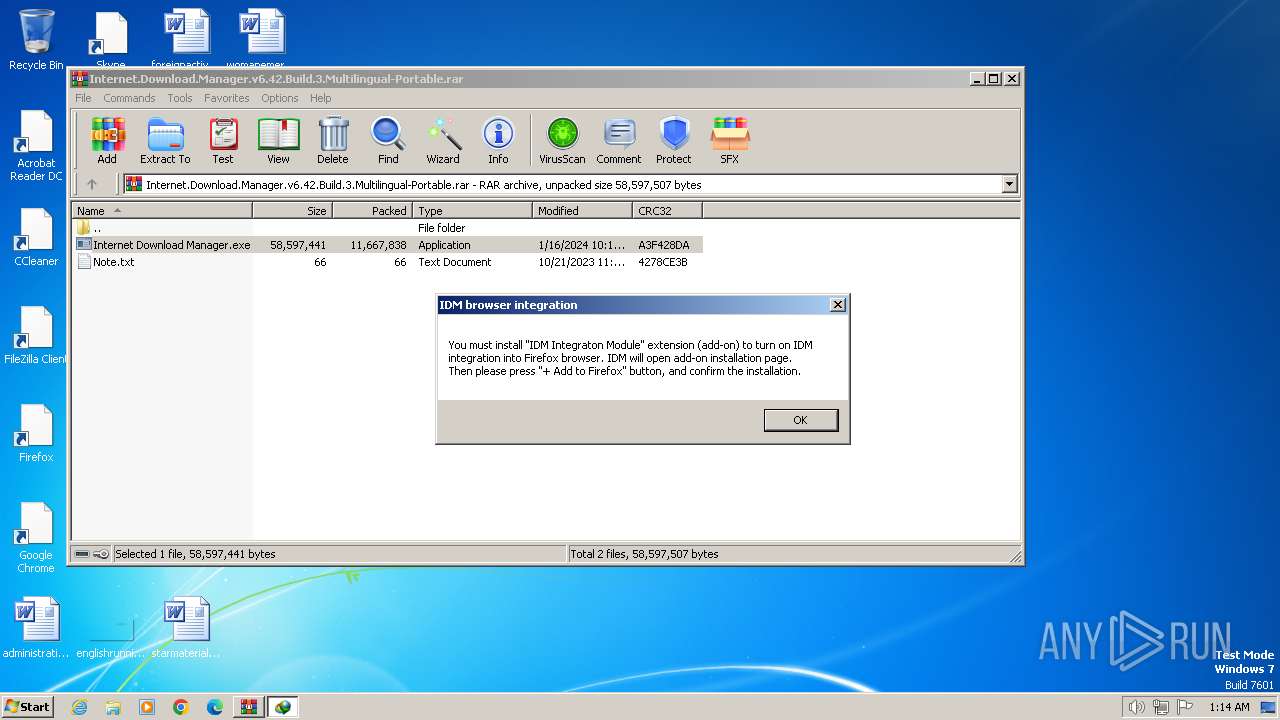This screenshot has width=1280, height=720.
Task: Click the File Explorer taskbar icon
Action: [x=113, y=707]
